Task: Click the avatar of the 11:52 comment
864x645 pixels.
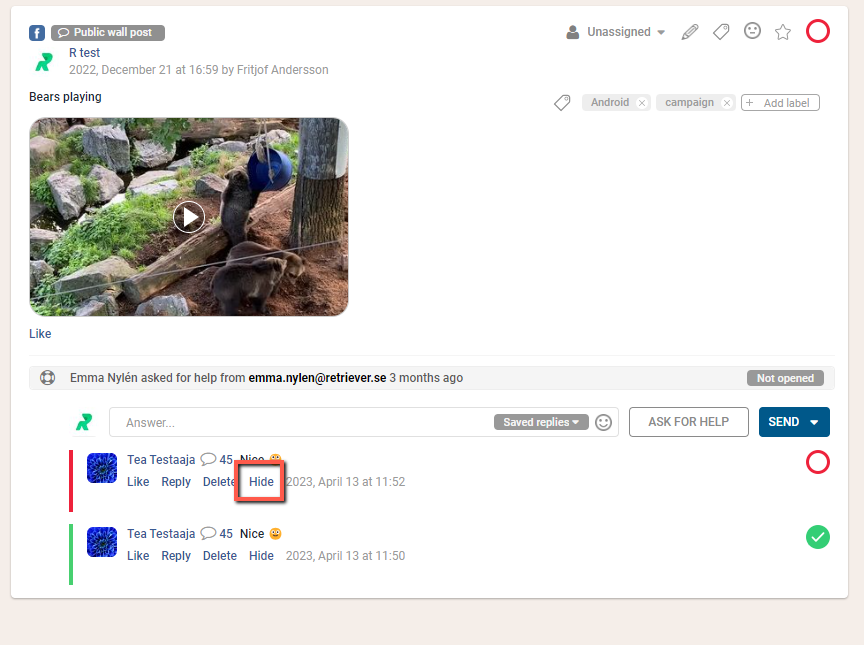Action: pos(102,468)
